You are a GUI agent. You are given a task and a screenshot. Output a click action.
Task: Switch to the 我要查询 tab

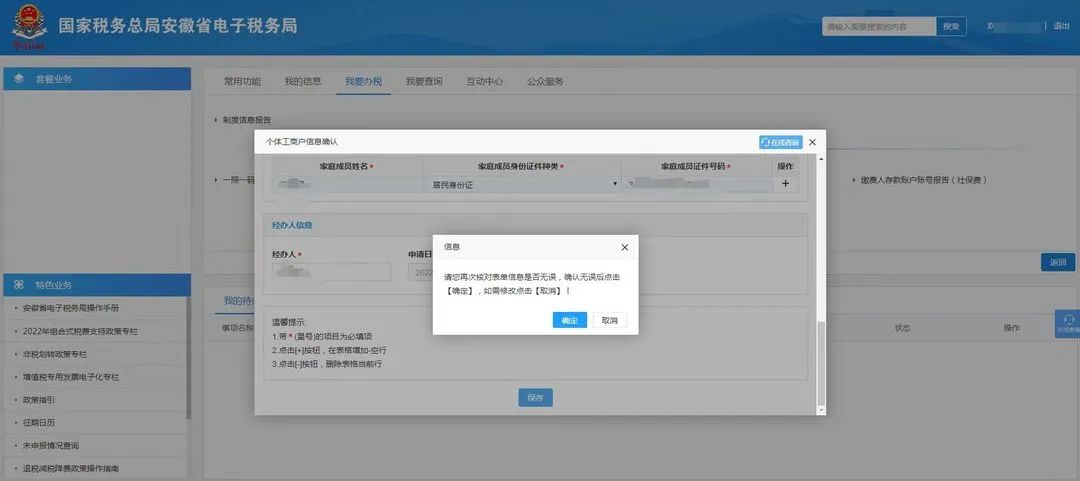tap(424, 81)
